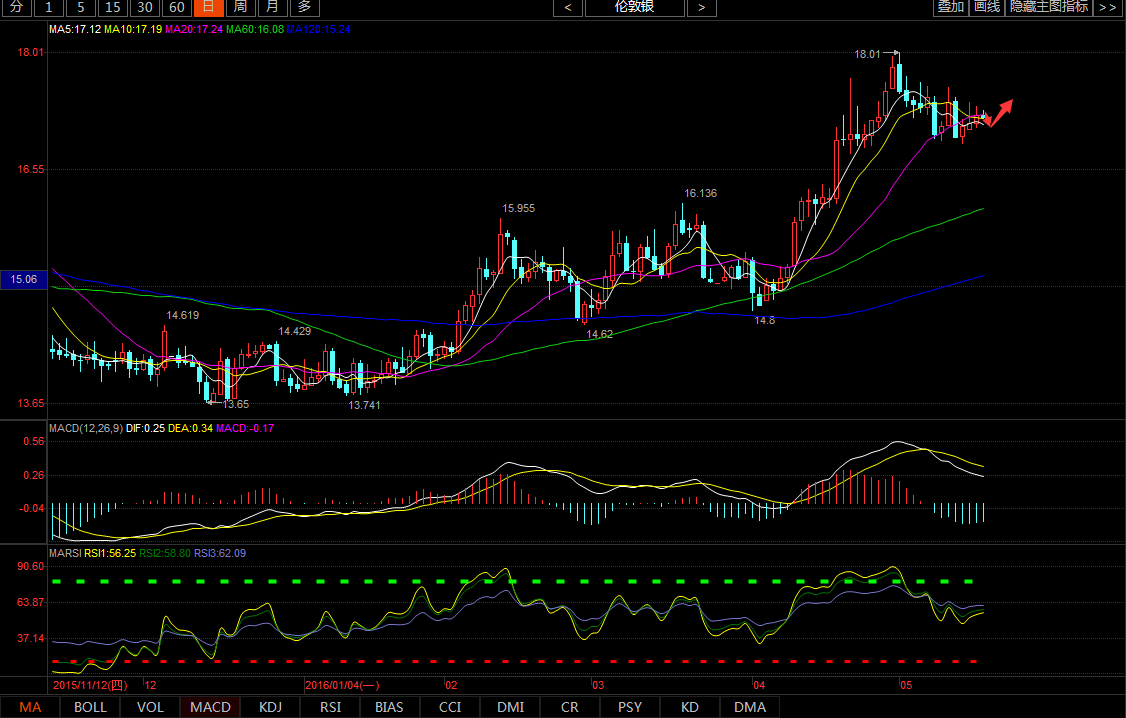
Task: Switch to the BOLL indicator tab
Action: point(90,707)
